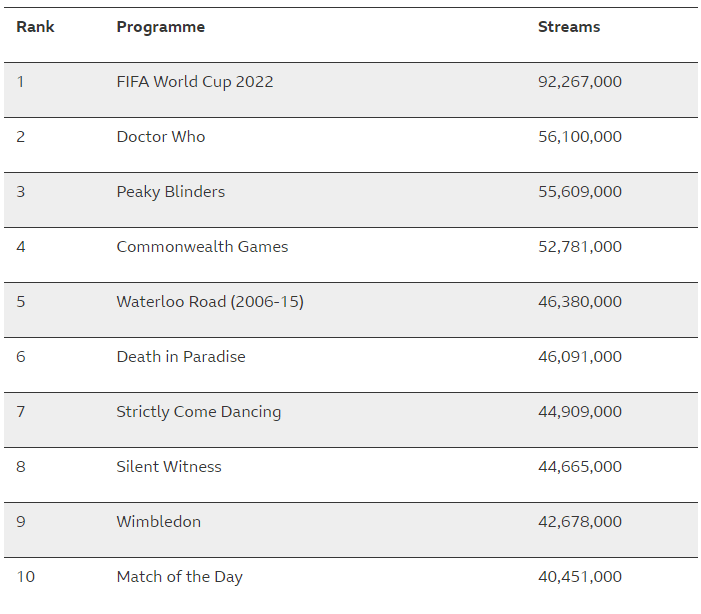Click the Death in Paradise entry
Image resolution: width=701 pixels, height=614 pixels.
[180, 357]
